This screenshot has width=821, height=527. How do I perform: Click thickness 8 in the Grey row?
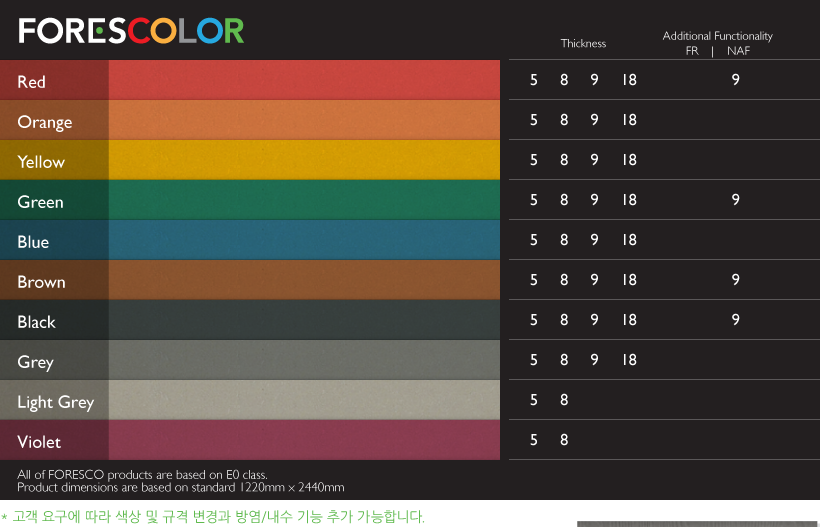click(x=564, y=360)
